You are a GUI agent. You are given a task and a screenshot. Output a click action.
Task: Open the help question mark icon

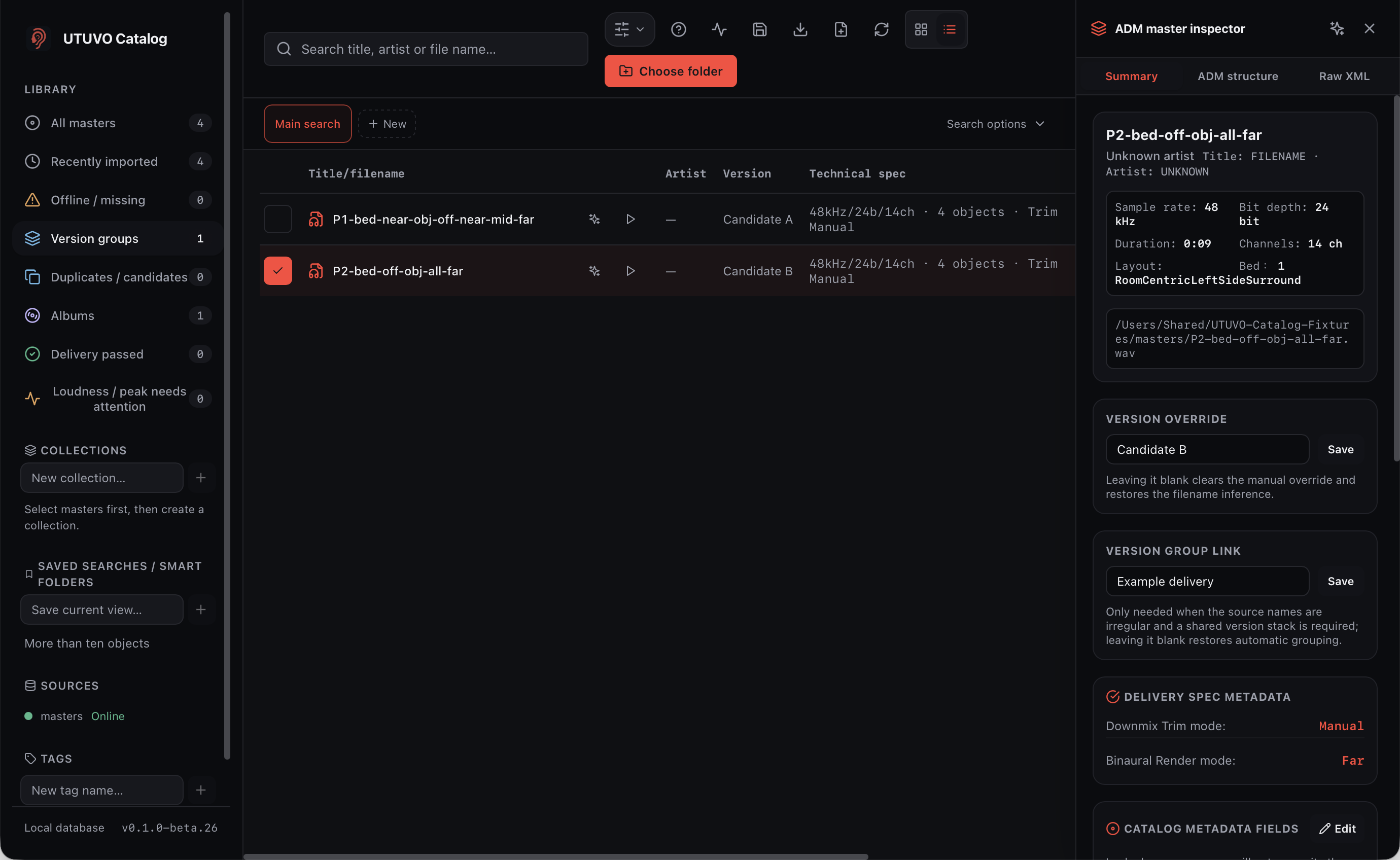[678, 29]
